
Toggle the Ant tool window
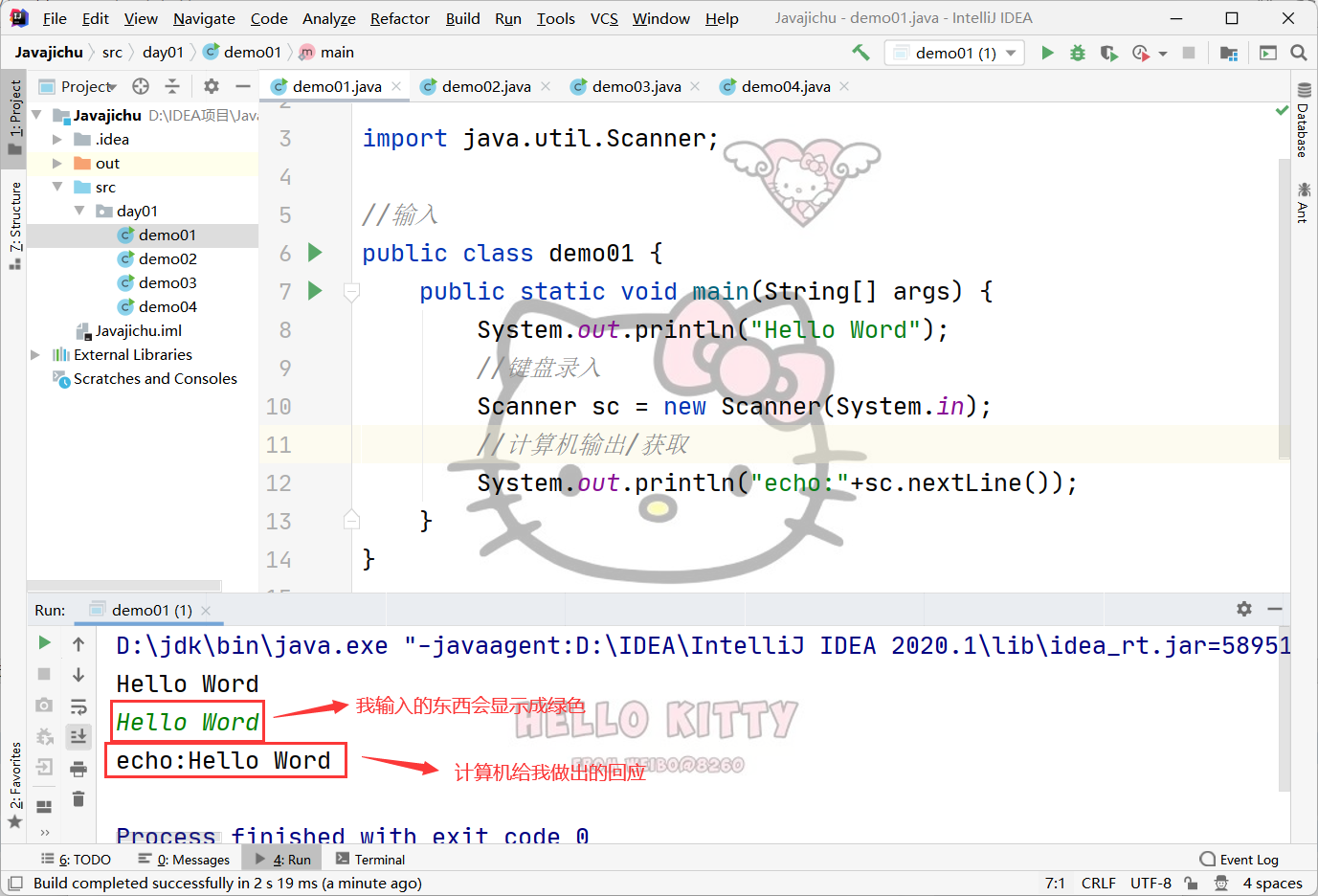[1304, 201]
